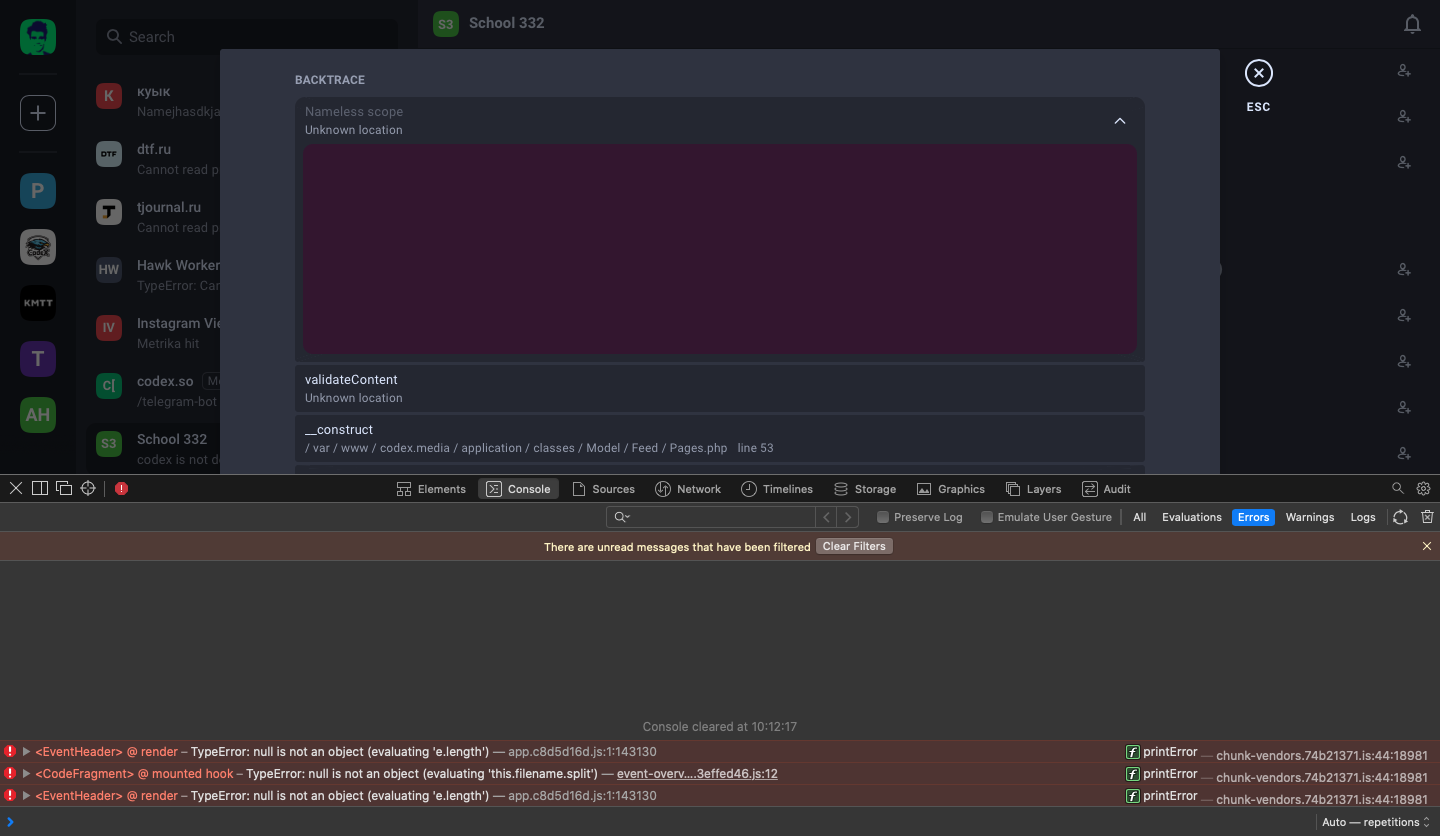This screenshot has height=836, width=1440.
Task: Clear the console with the trash icon
Action: click(1427, 517)
